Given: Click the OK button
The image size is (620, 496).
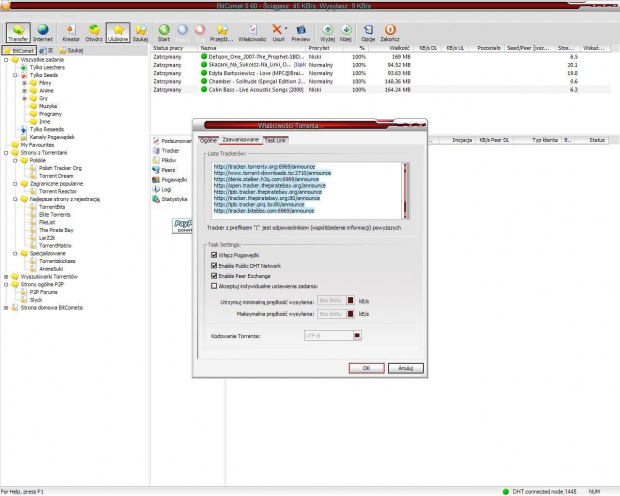Looking at the screenshot, I should [367, 368].
